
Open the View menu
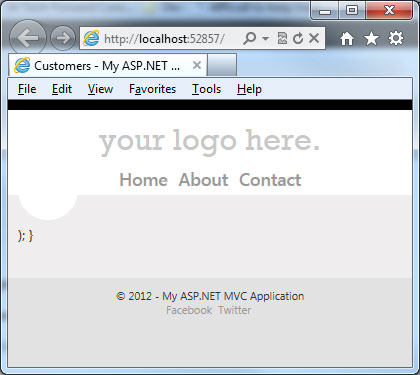point(100,89)
